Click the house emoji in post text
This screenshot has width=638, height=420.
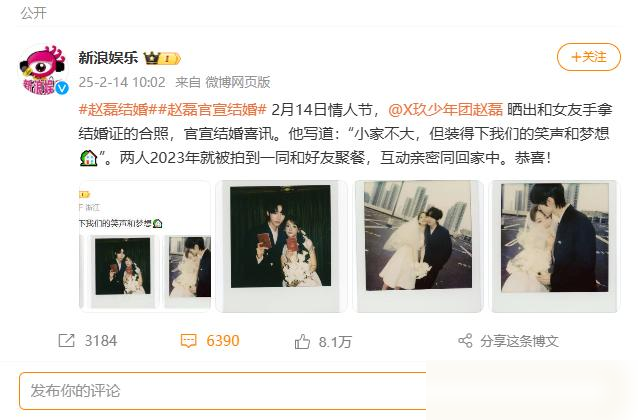point(88,158)
